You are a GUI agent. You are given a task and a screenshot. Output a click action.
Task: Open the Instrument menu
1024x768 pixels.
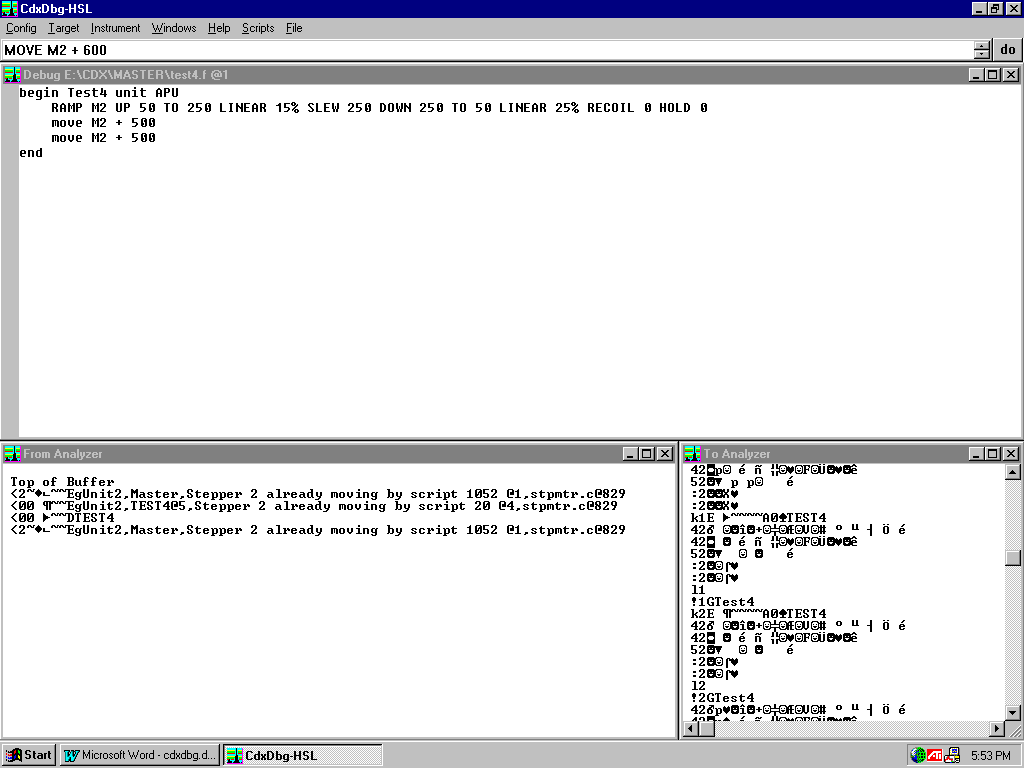pyautogui.click(x=115, y=28)
